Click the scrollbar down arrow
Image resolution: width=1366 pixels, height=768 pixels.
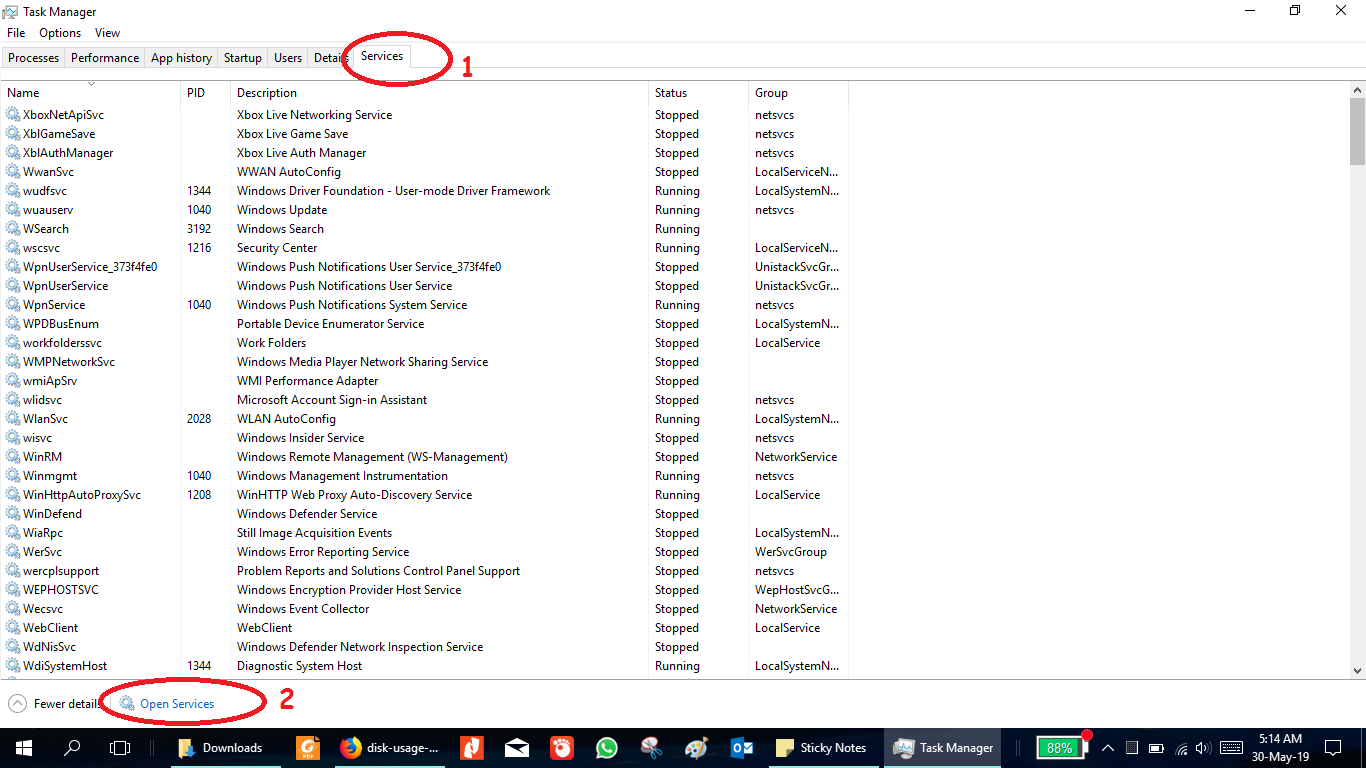[x=1357, y=671]
